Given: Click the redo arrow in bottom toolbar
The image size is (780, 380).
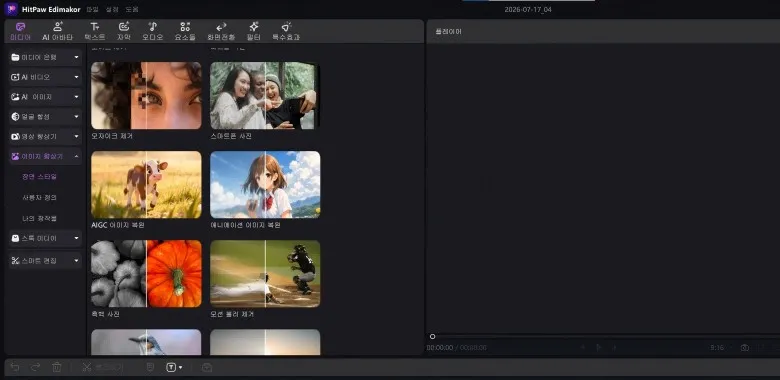Looking at the screenshot, I should click(35, 367).
